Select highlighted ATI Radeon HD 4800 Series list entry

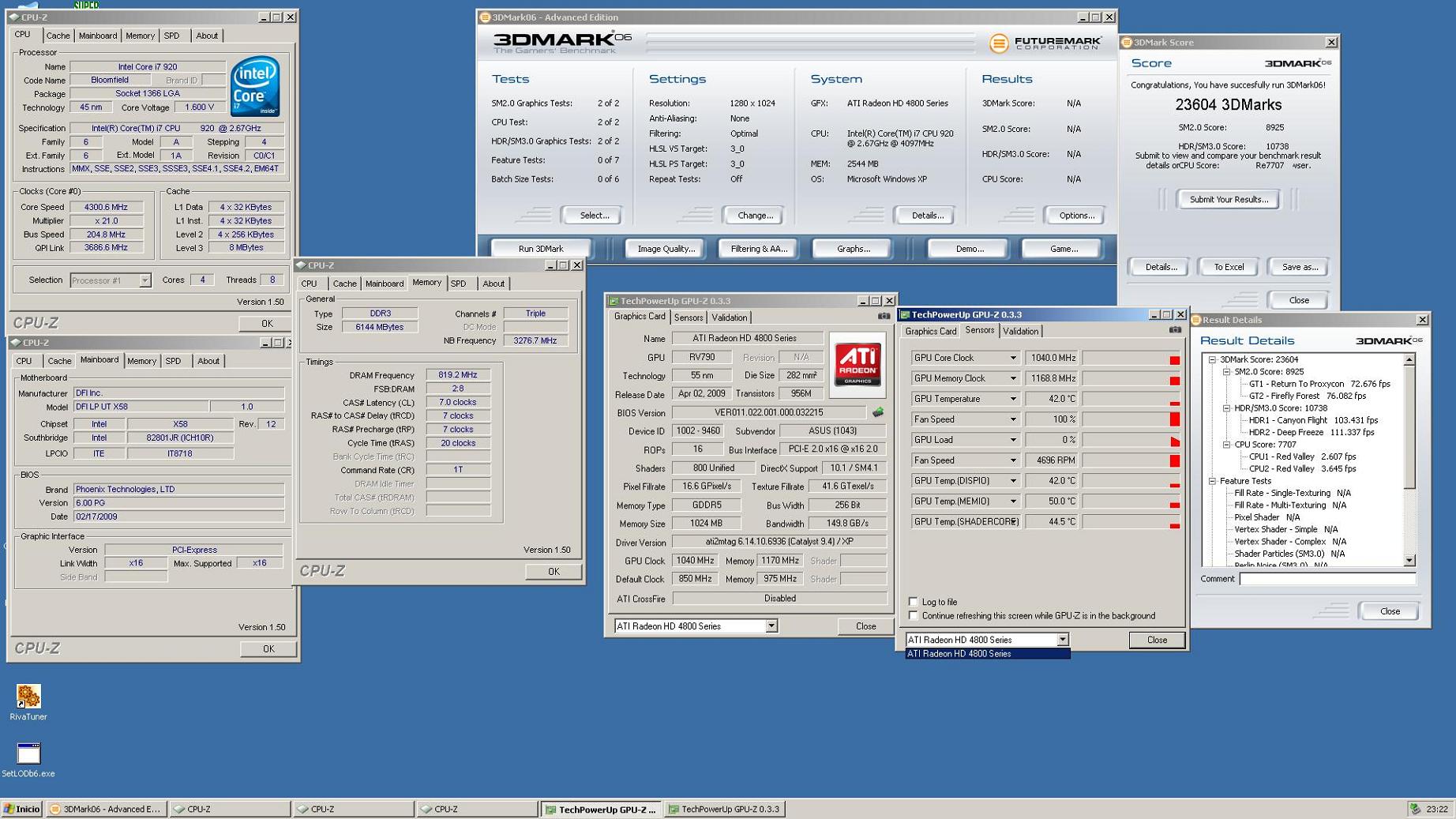(987, 654)
